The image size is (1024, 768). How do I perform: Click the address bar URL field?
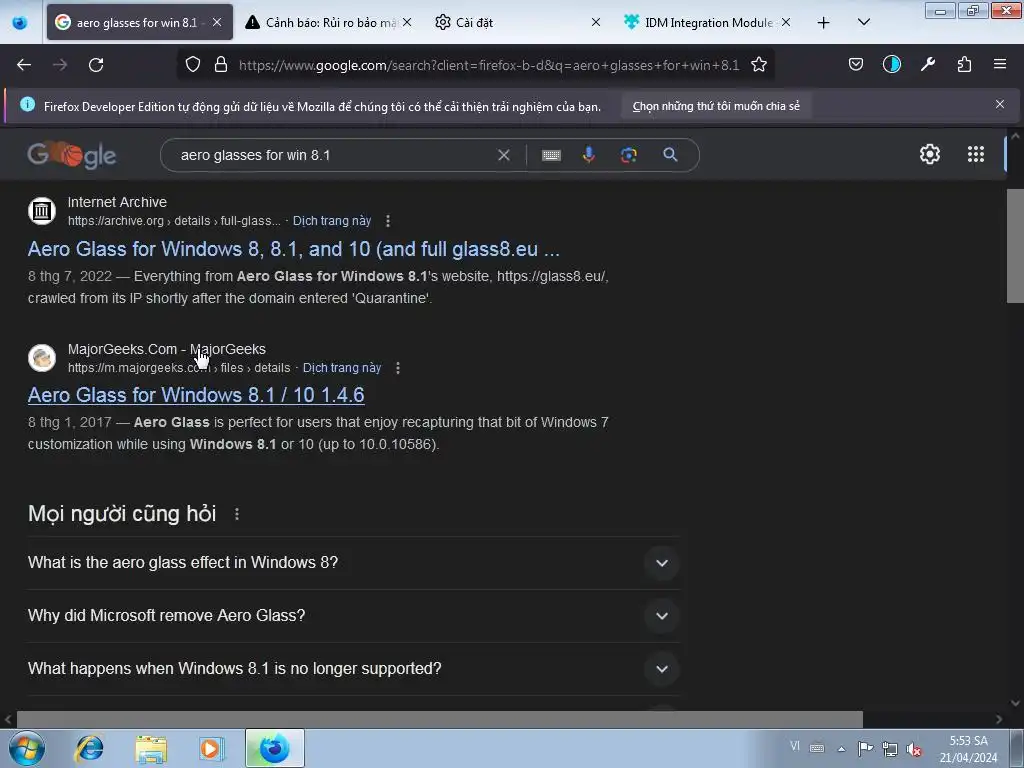pyautogui.click(x=488, y=65)
